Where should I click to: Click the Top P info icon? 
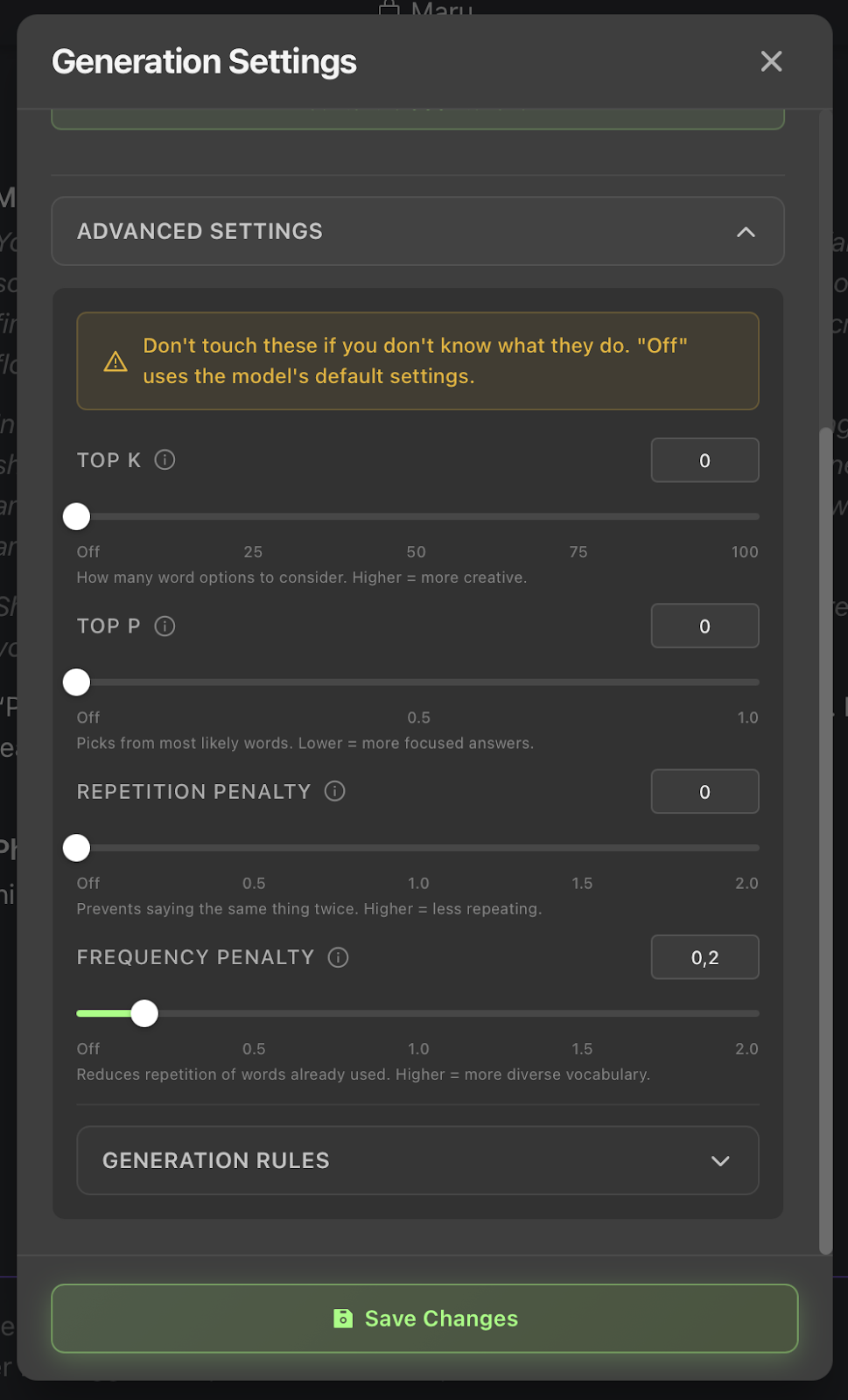[x=165, y=626]
